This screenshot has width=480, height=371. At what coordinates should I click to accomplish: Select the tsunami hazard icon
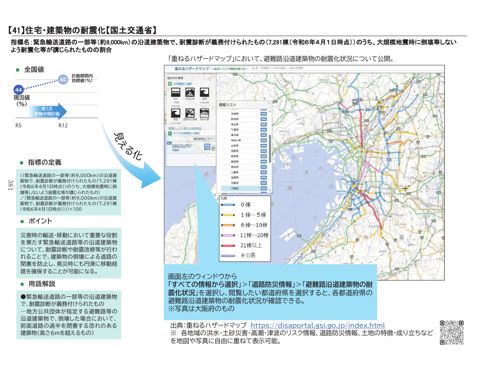point(176,114)
